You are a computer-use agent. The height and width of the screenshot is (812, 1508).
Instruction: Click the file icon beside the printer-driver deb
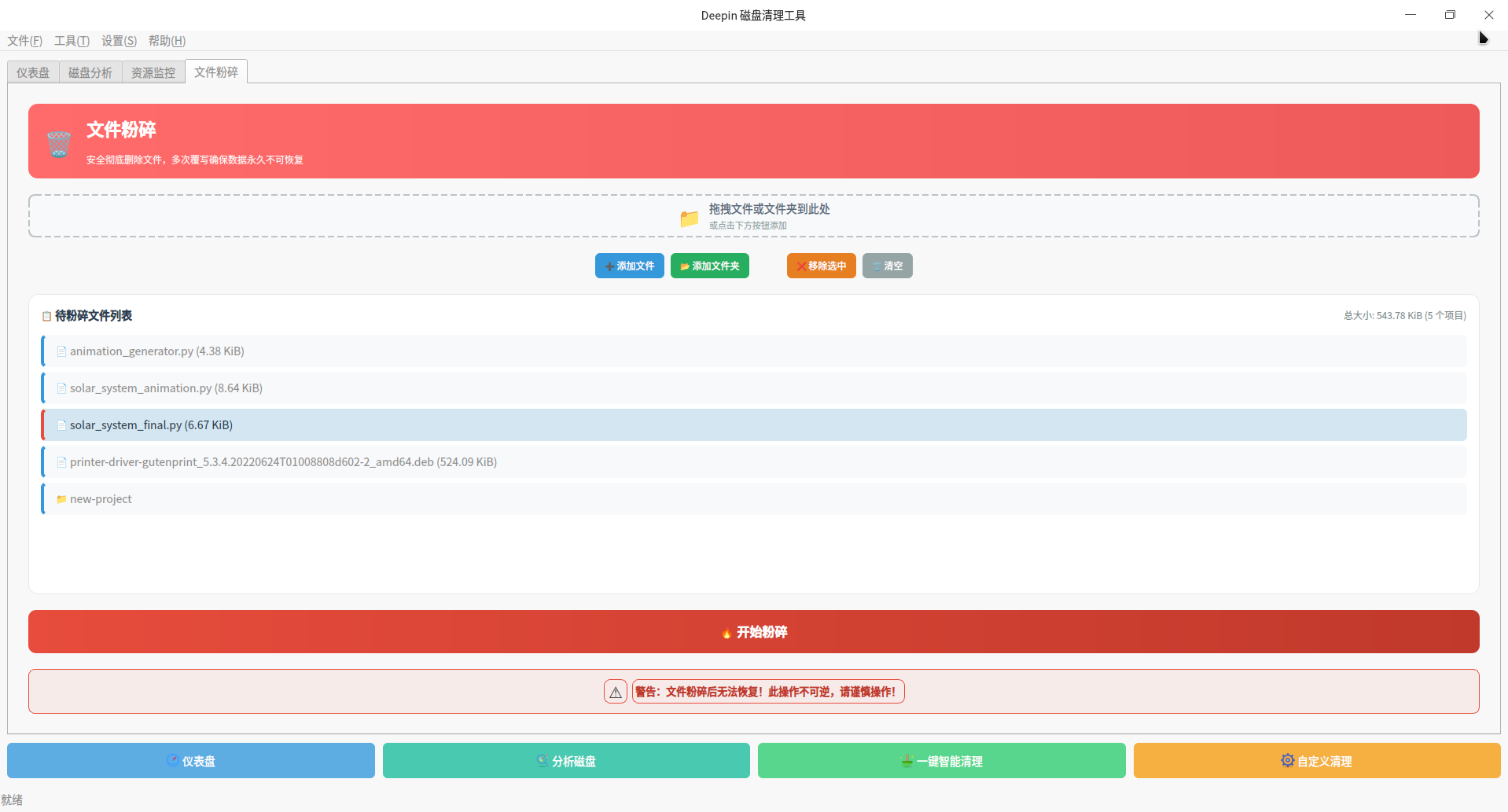[61, 462]
